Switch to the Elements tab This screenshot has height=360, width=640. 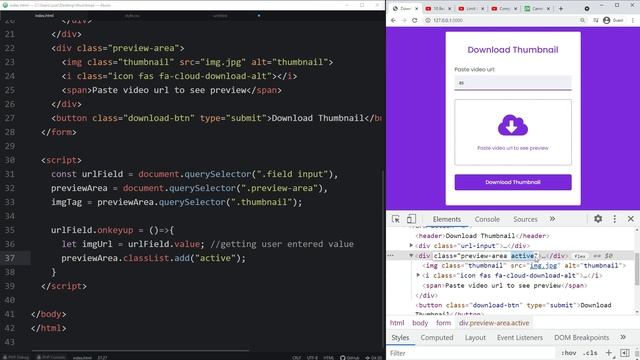pos(447,219)
